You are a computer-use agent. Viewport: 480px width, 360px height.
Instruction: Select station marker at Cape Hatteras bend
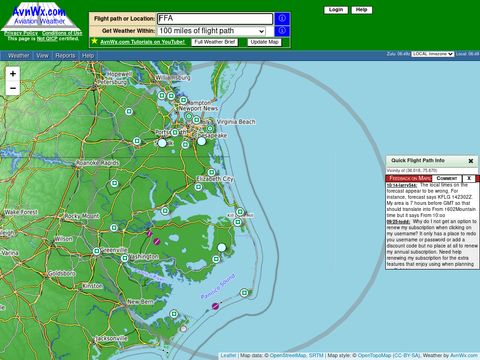pos(244,293)
